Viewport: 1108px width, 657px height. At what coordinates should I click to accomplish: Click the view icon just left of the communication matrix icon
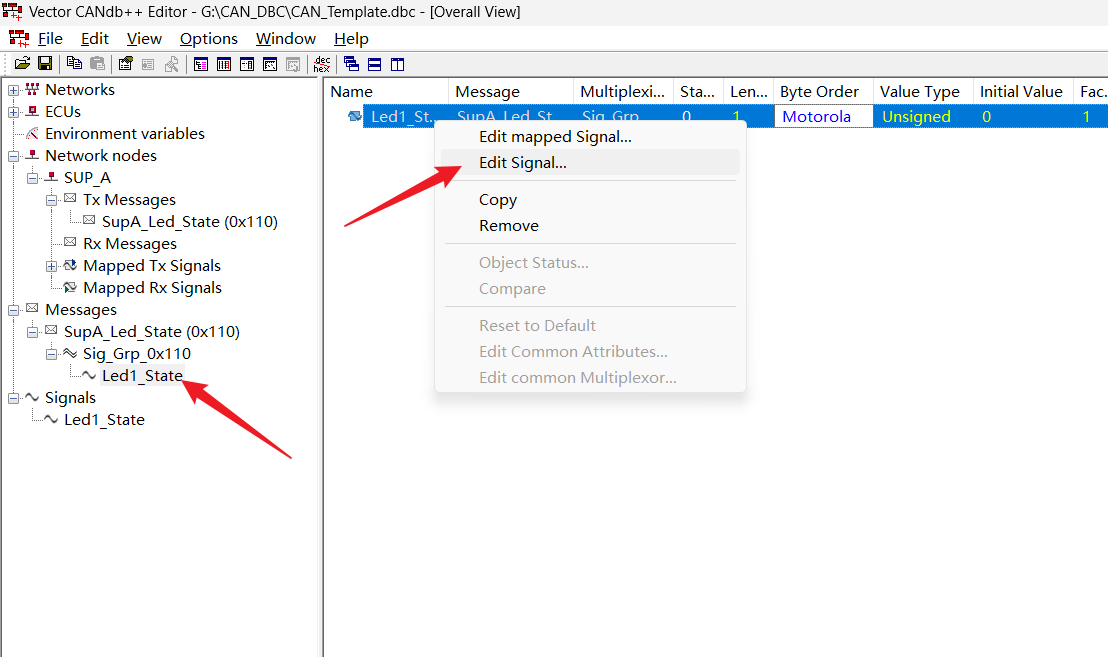click(x=247, y=64)
